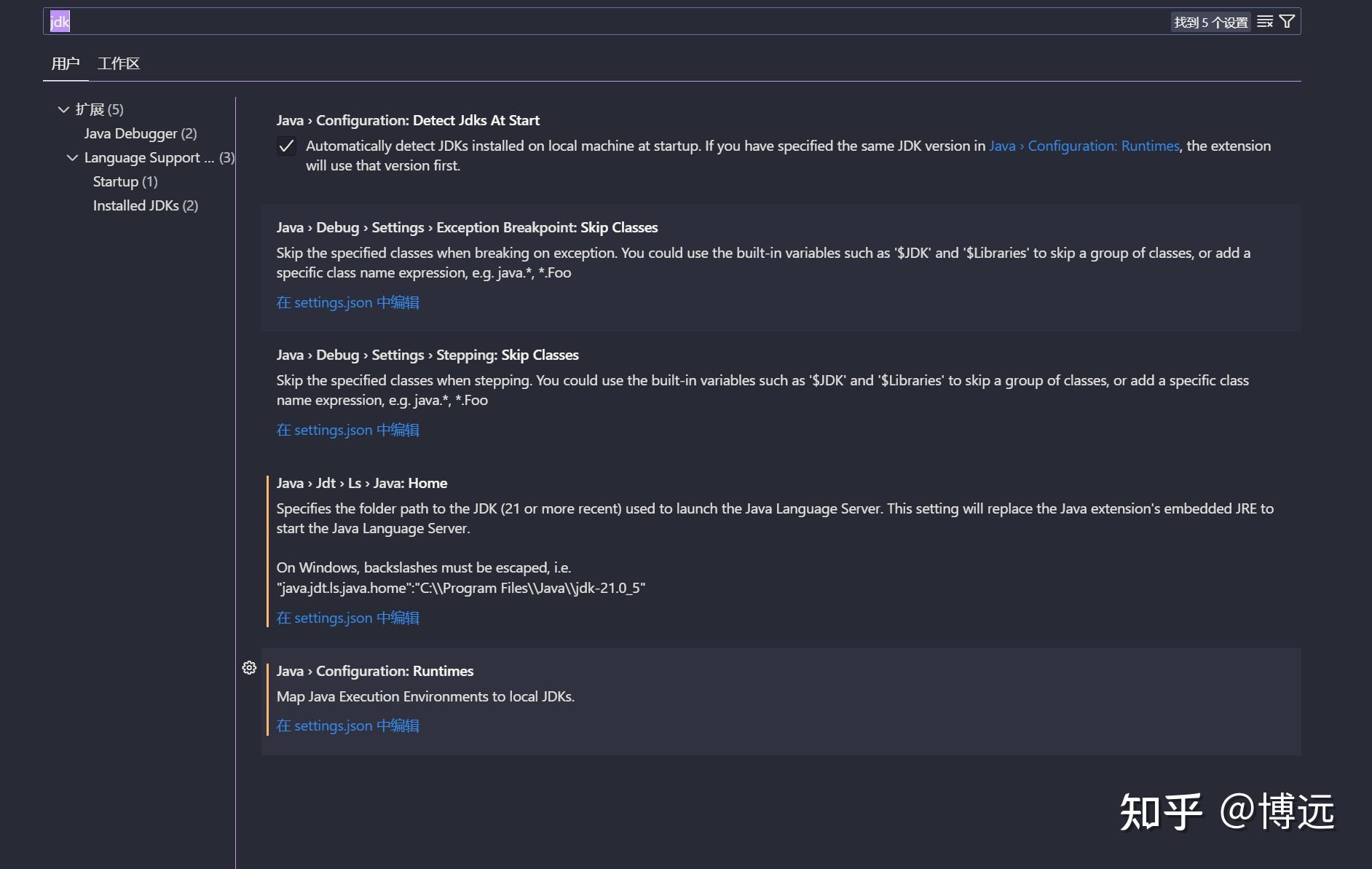
Task: Open the Java › Configuration: Runtimes inline link
Action: tap(1084, 146)
